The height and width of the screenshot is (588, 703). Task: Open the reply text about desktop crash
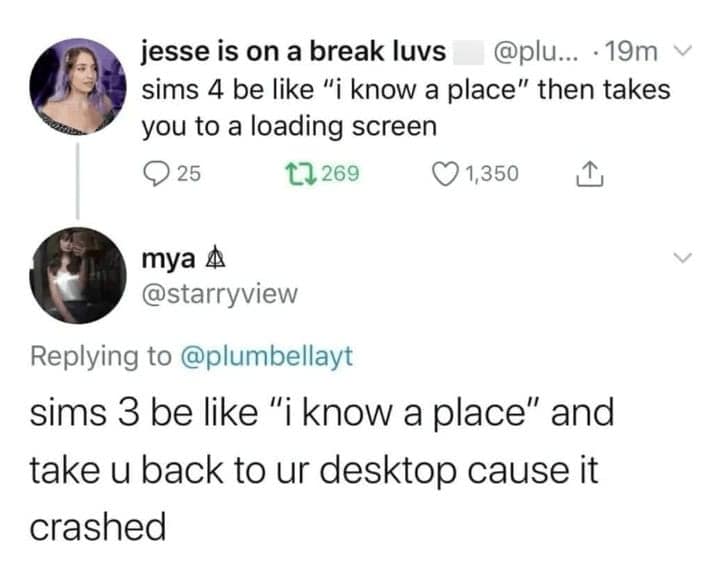(x=321, y=470)
